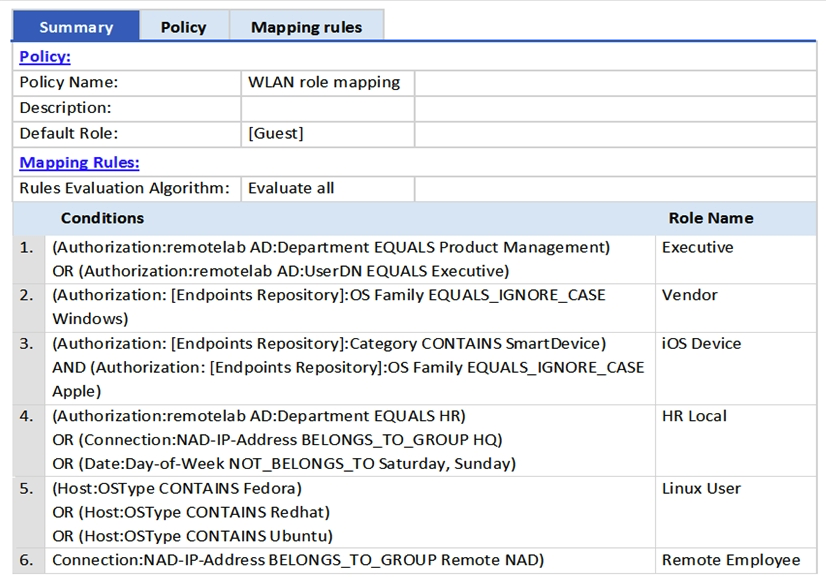Click the Category CONTAINS SmartDevice condition
This screenshot has height=577, width=826.
tap(329, 344)
